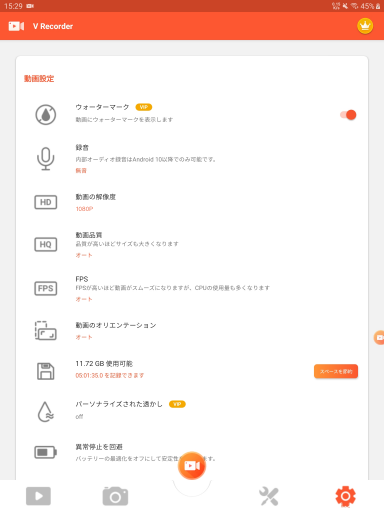Select the V Recorder title text

[53, 26]
